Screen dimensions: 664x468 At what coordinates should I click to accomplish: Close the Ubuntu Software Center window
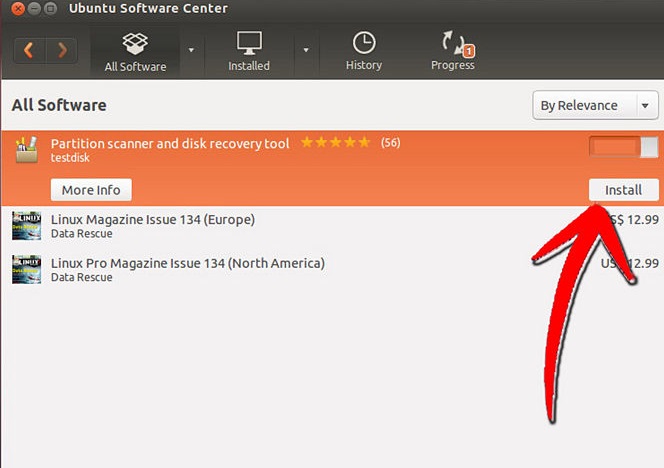coord(18,8)
